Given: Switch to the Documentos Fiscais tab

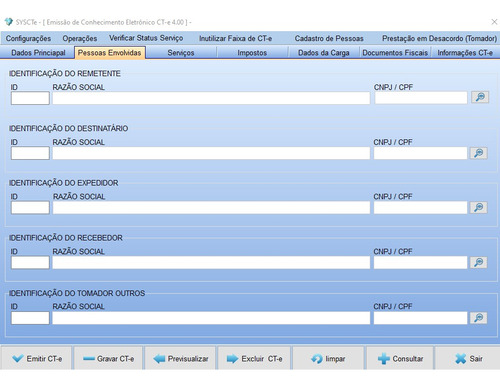Looking at the screenshot, I should pyautogui.click(x=395, y=53).
